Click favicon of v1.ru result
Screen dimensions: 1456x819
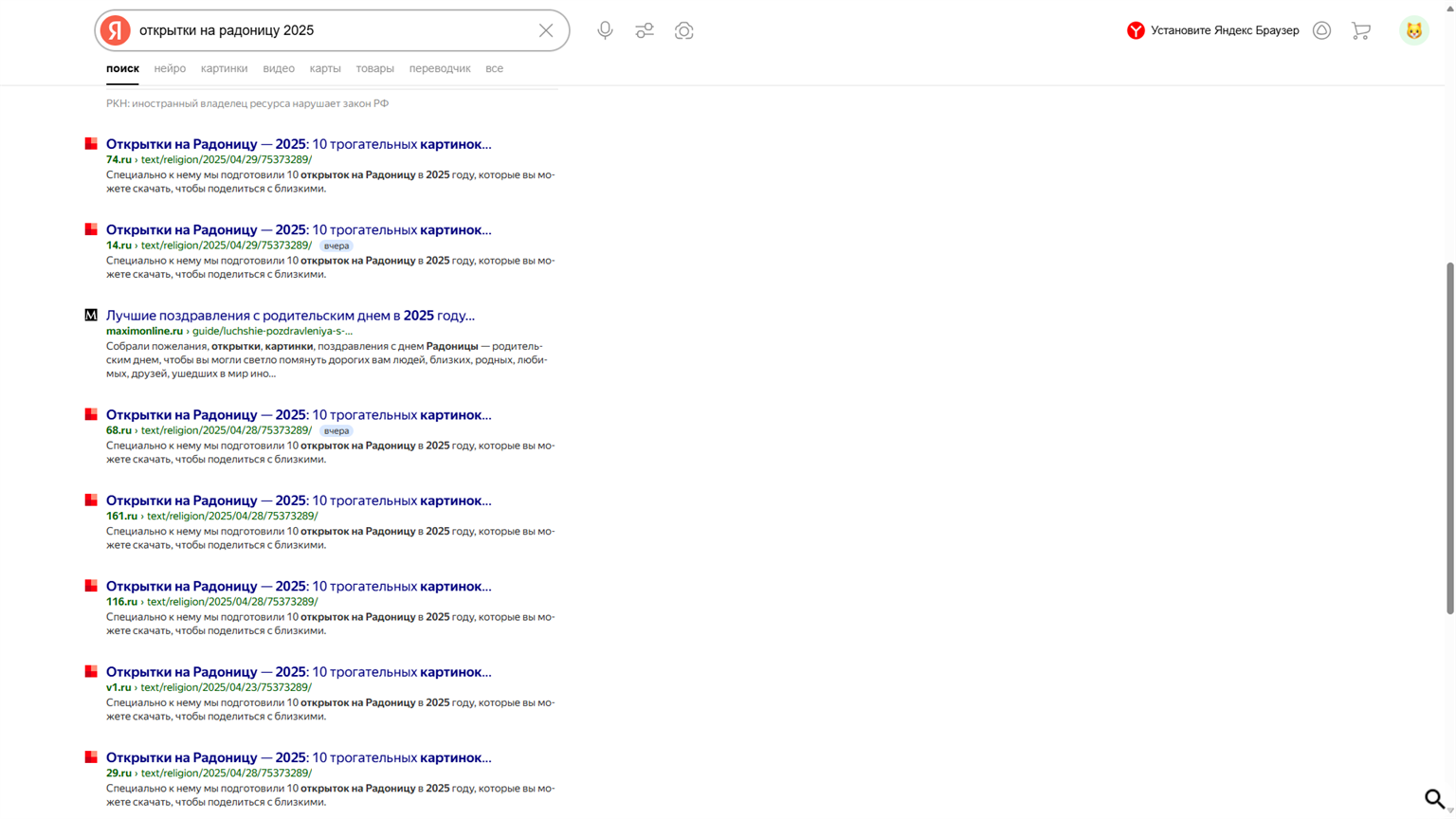click(x=91, y=671)
